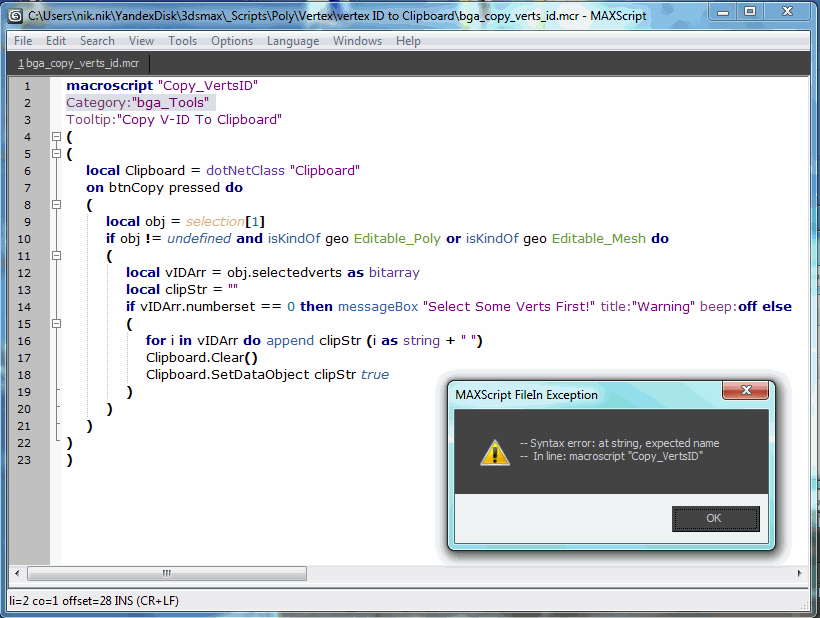820x618 pixels.
Task: Open the Search menu
Action: 97,41
